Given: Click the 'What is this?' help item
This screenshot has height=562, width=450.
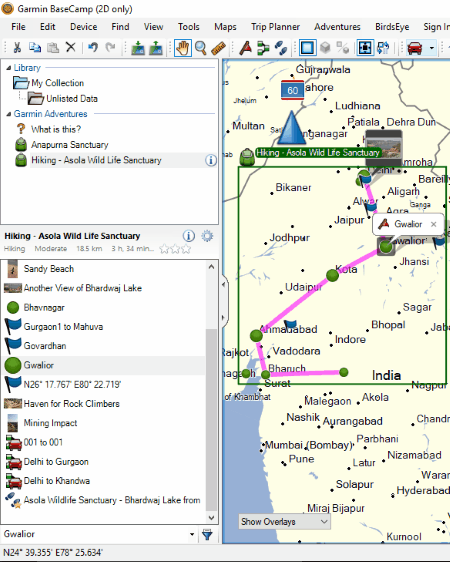Looking at the screenshot, I should [x=56, y=129].
